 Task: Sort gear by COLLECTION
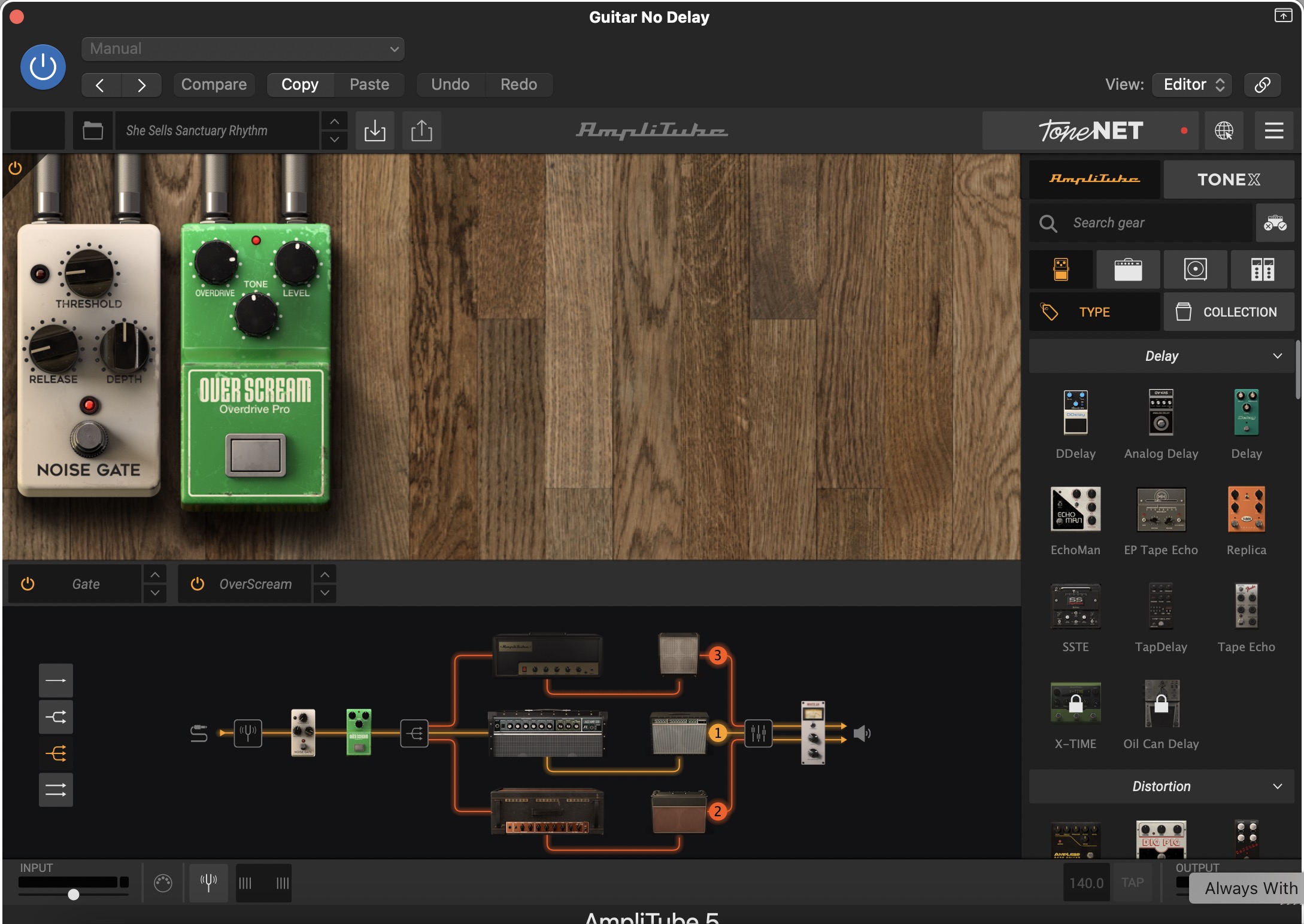1229,312
